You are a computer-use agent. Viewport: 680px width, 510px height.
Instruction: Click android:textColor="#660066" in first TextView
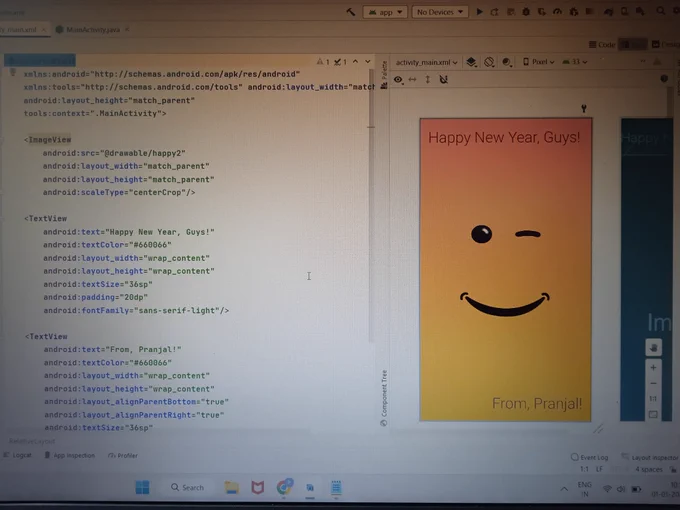pos(107,245)
